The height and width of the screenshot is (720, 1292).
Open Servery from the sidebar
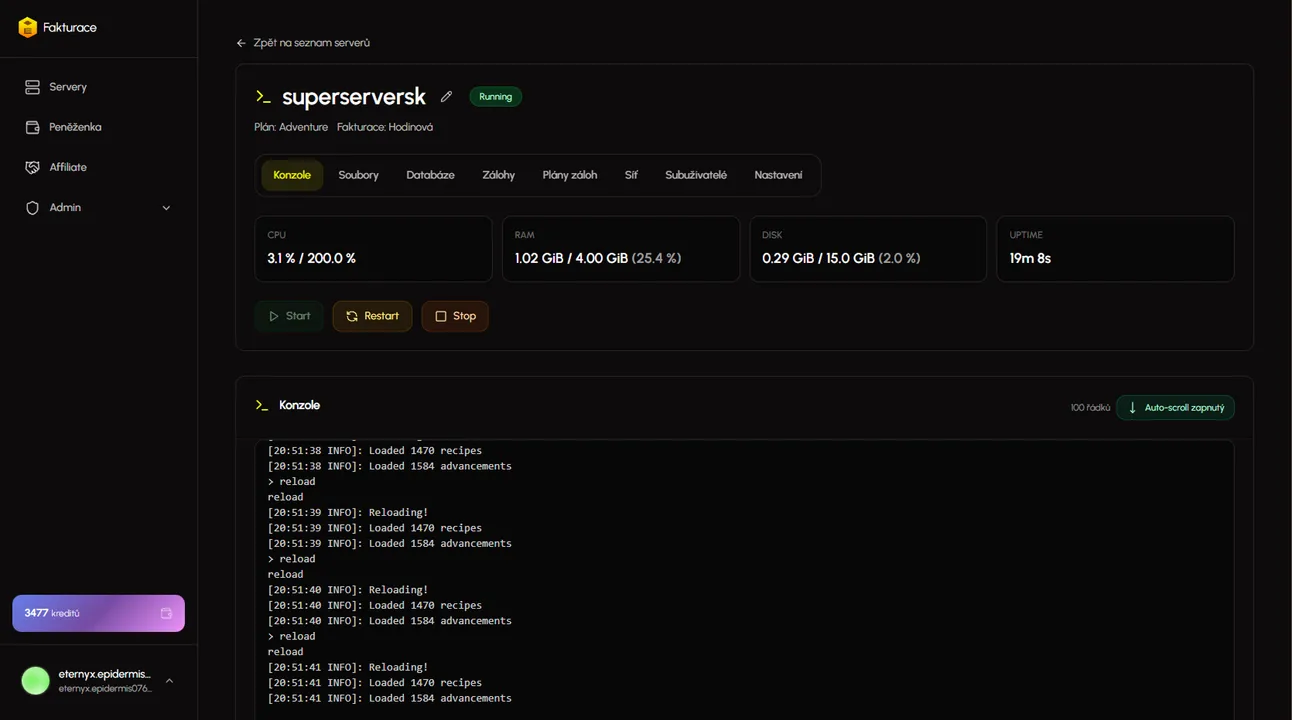tap(67, 87)
